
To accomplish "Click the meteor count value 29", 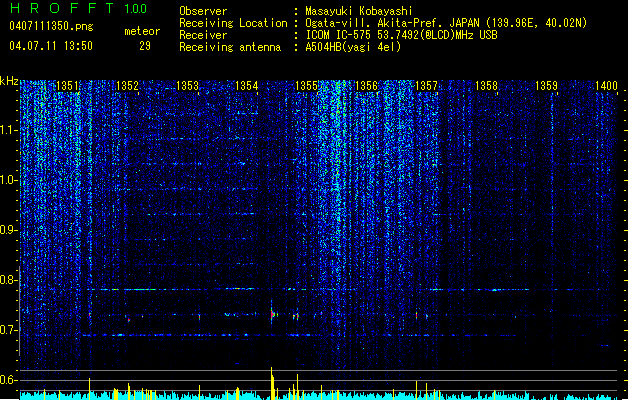I will 145,46.
